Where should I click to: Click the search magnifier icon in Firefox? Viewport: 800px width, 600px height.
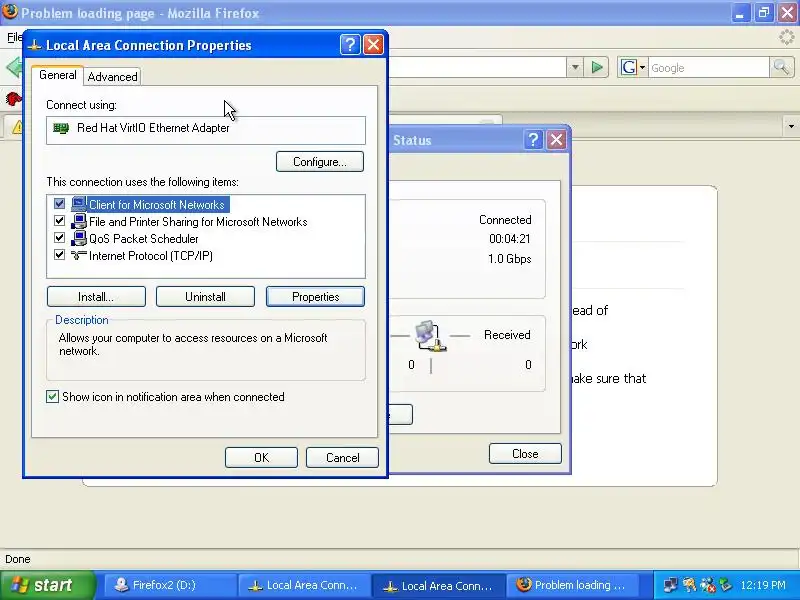[781, 67]
